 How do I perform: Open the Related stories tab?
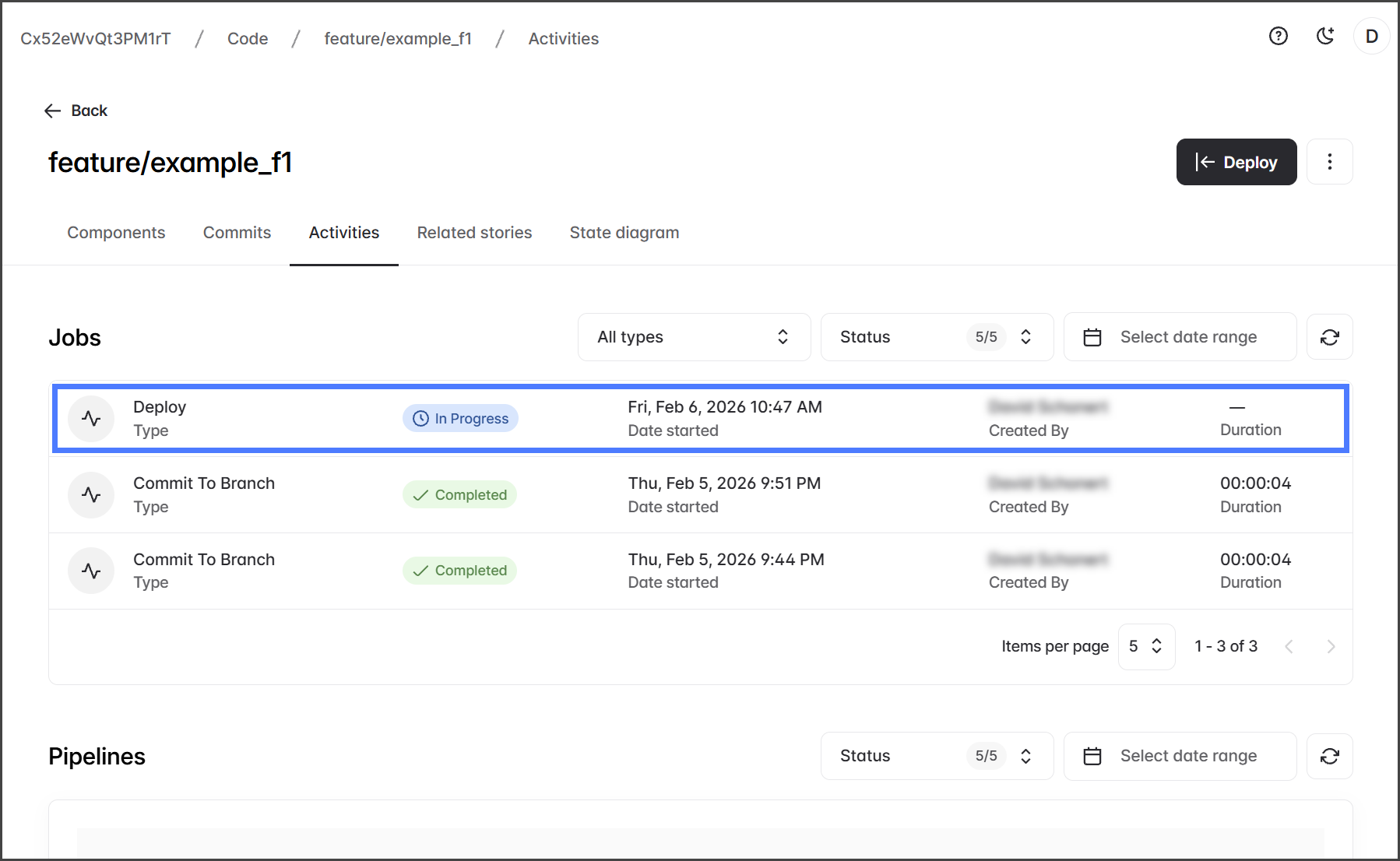474,233
